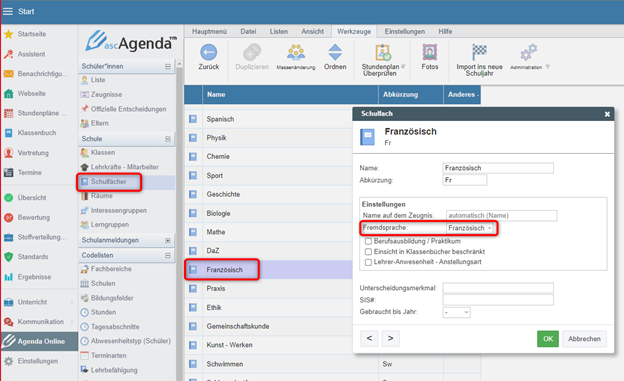Open the Fremdsprache dropdown
This screenshot has width=624, height=381.
[470, 228]
